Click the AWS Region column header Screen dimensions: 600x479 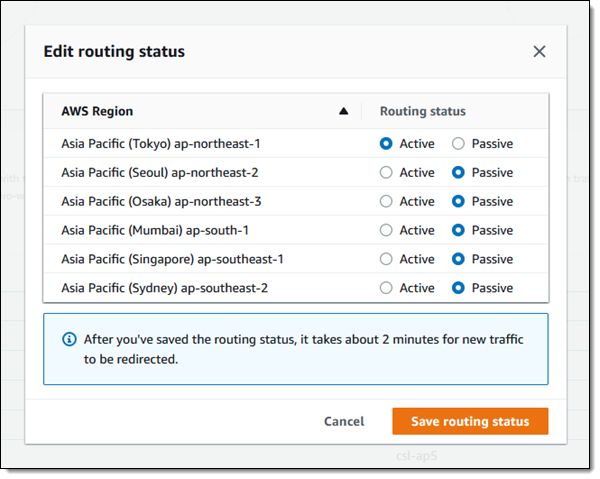pos(97,112)
